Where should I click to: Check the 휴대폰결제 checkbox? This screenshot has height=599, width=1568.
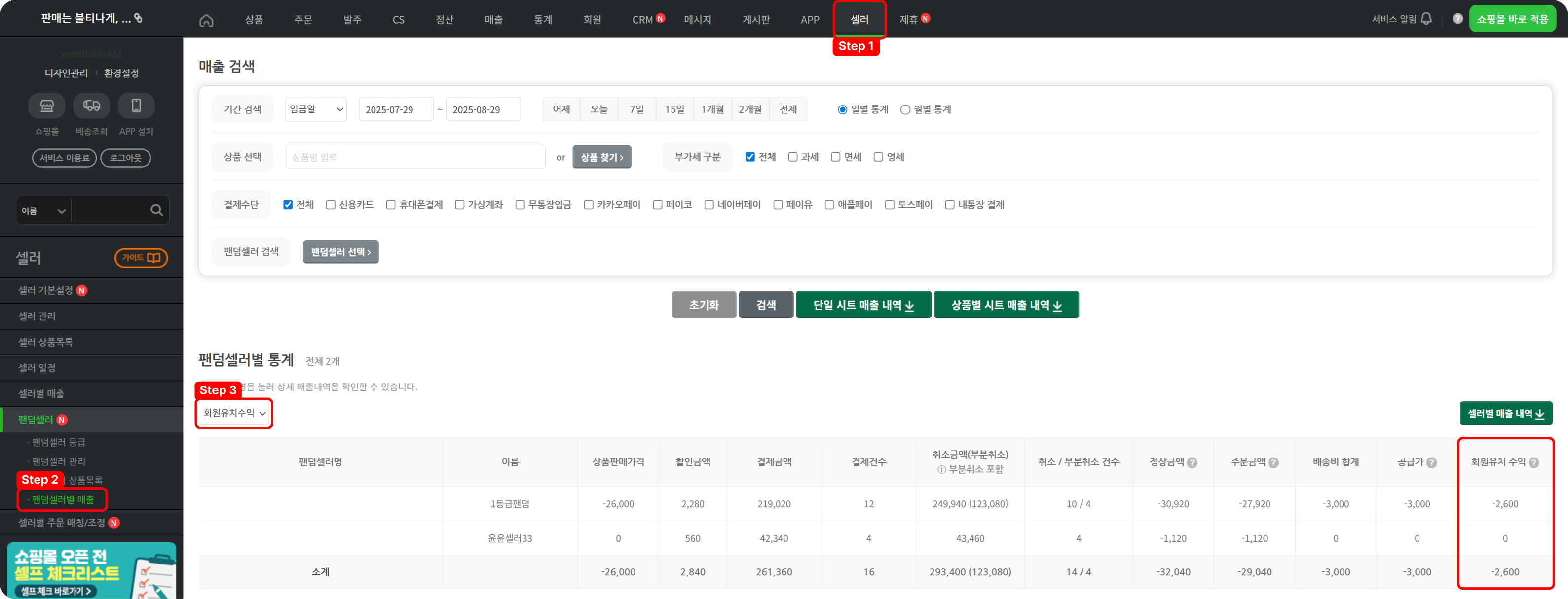[391, 204]
